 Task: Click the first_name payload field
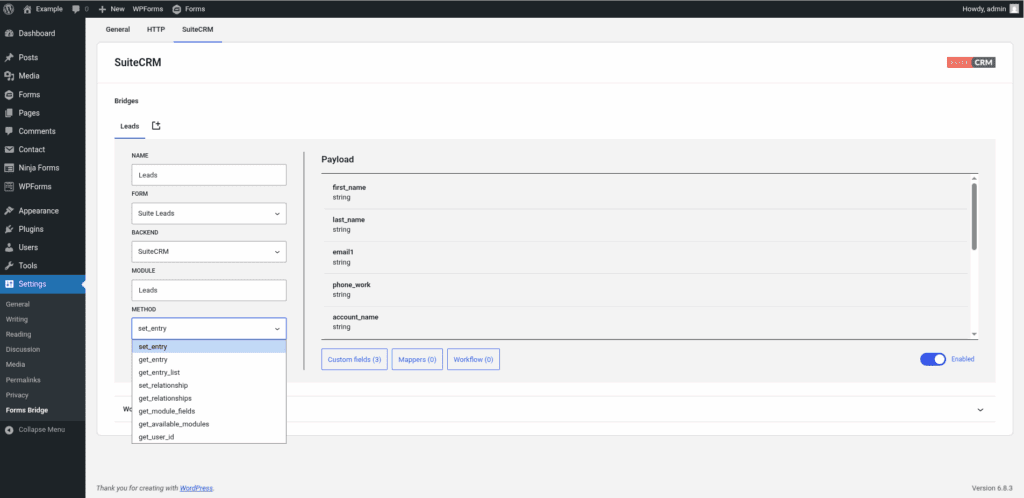click(x=644, y=192)
